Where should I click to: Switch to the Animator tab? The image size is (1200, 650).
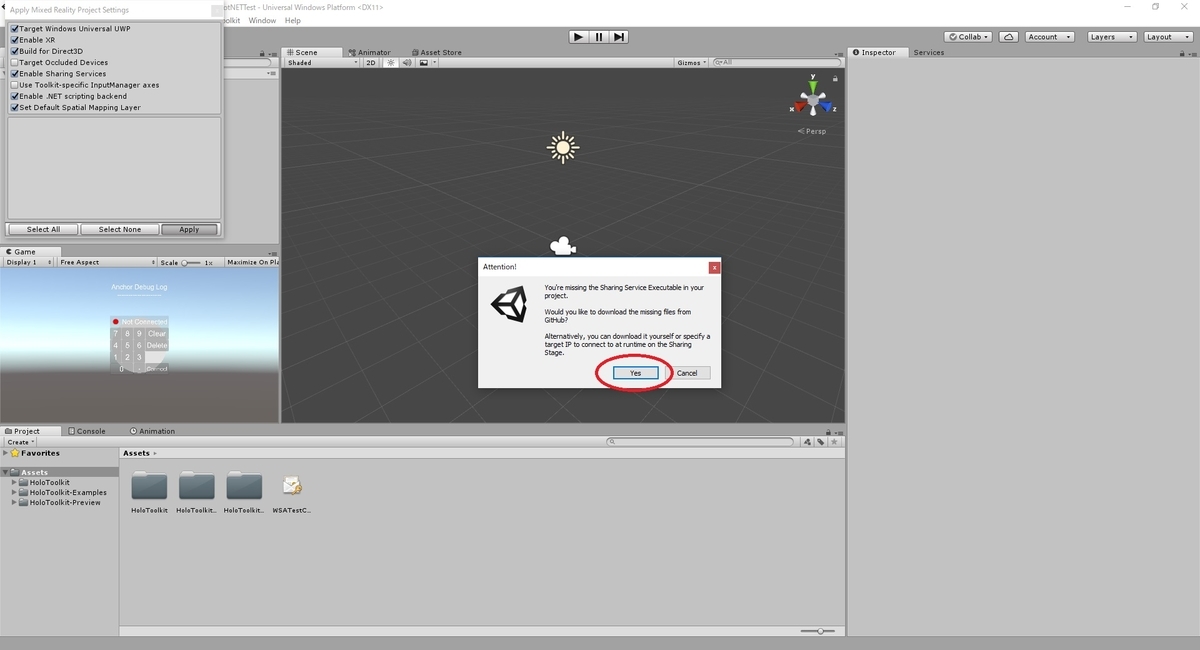370,52
